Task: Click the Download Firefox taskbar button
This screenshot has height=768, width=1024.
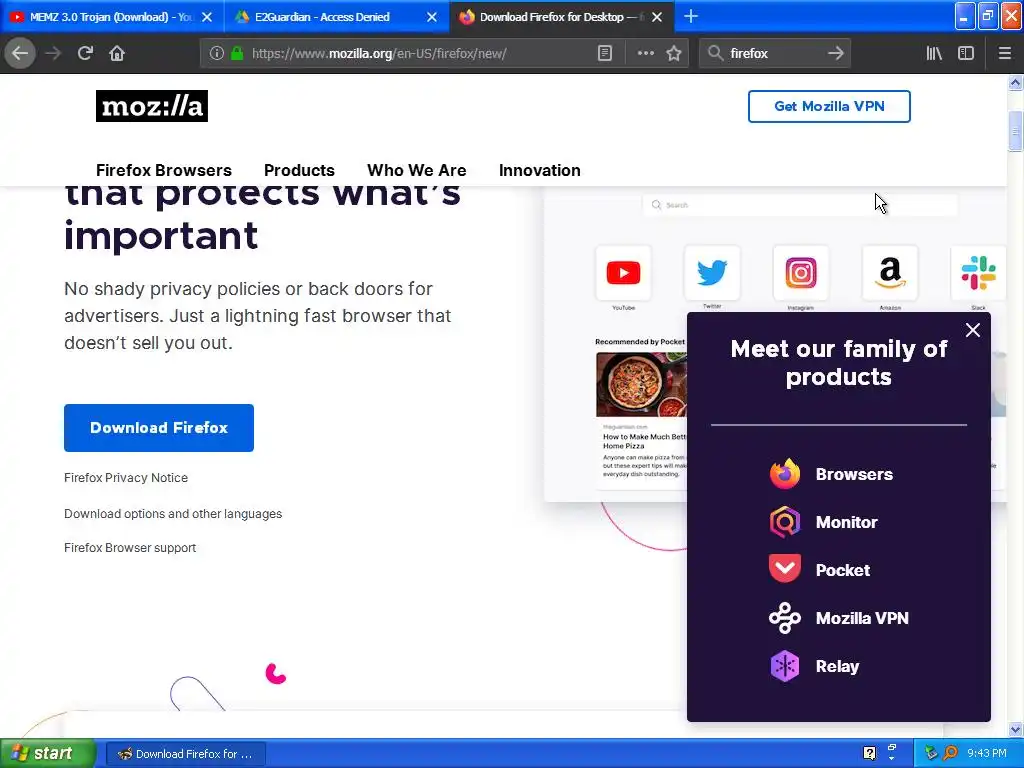Action: (185, 754)
